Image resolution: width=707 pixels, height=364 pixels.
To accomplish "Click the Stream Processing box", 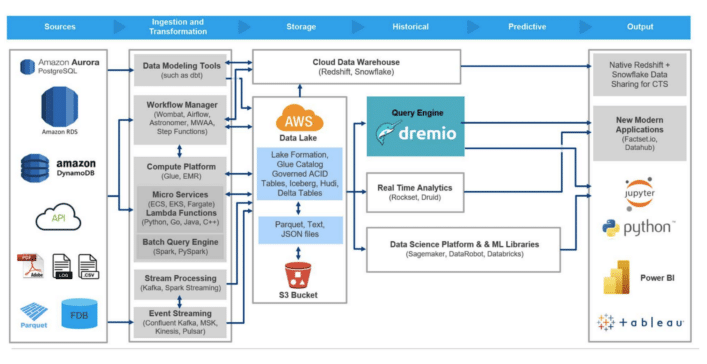I will [x=180, y=284].
